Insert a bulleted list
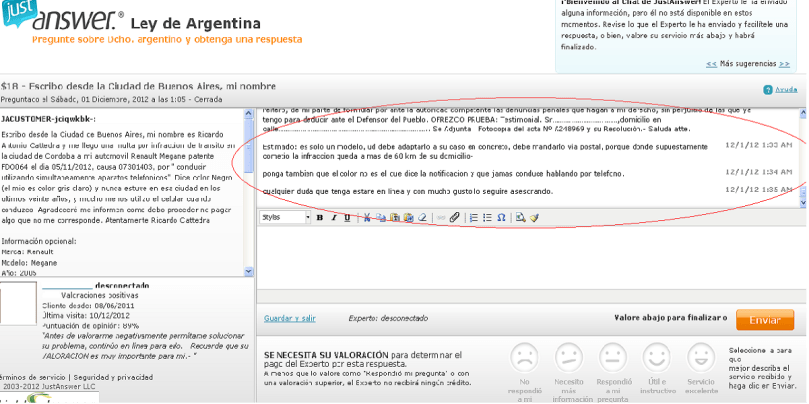Screen dimensions: 809x404 487,218
